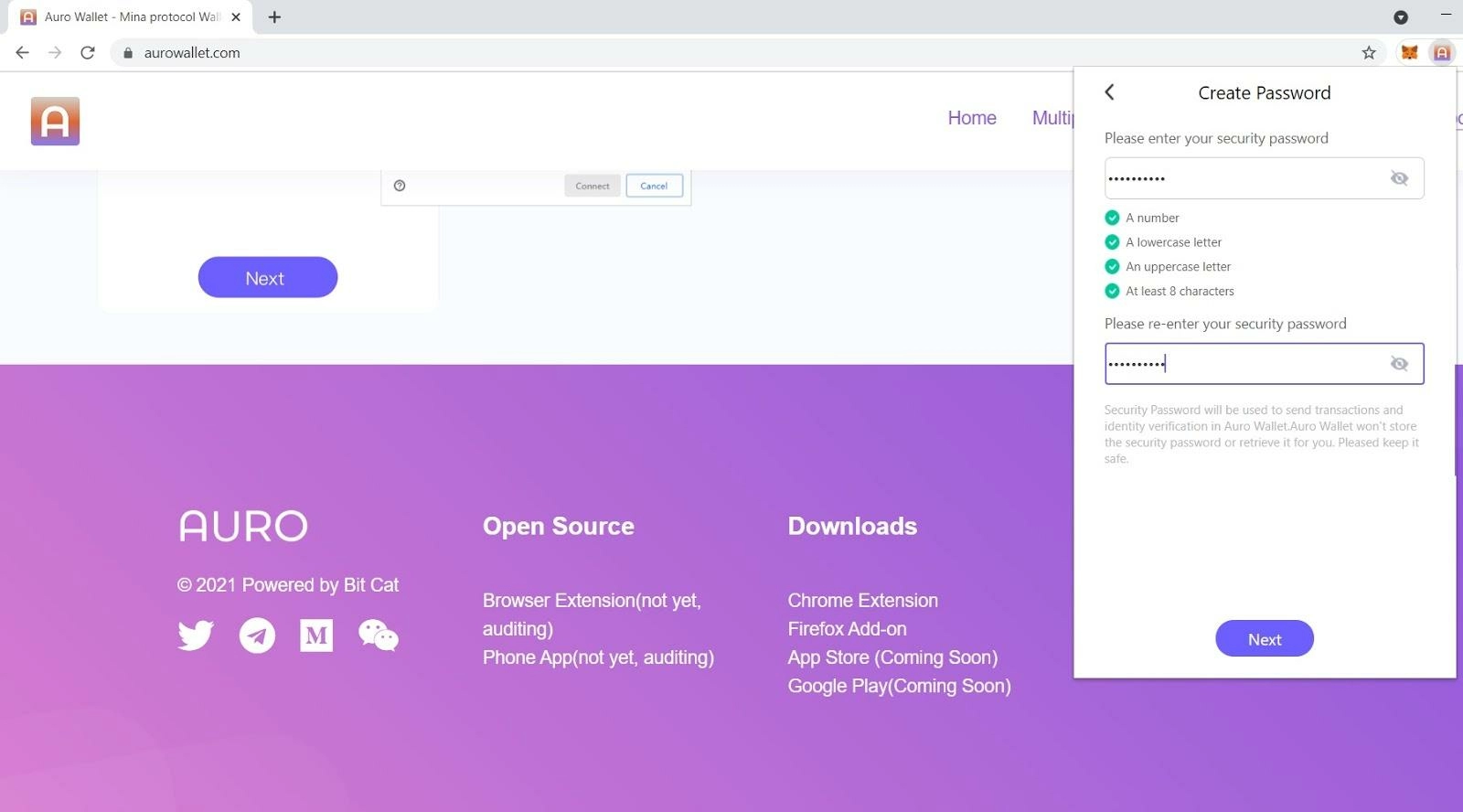The height and width of the screenshot is (812, 1463).
Task: Click the 'At least 8 characters' checkmark
Action: coord(1112,291)
